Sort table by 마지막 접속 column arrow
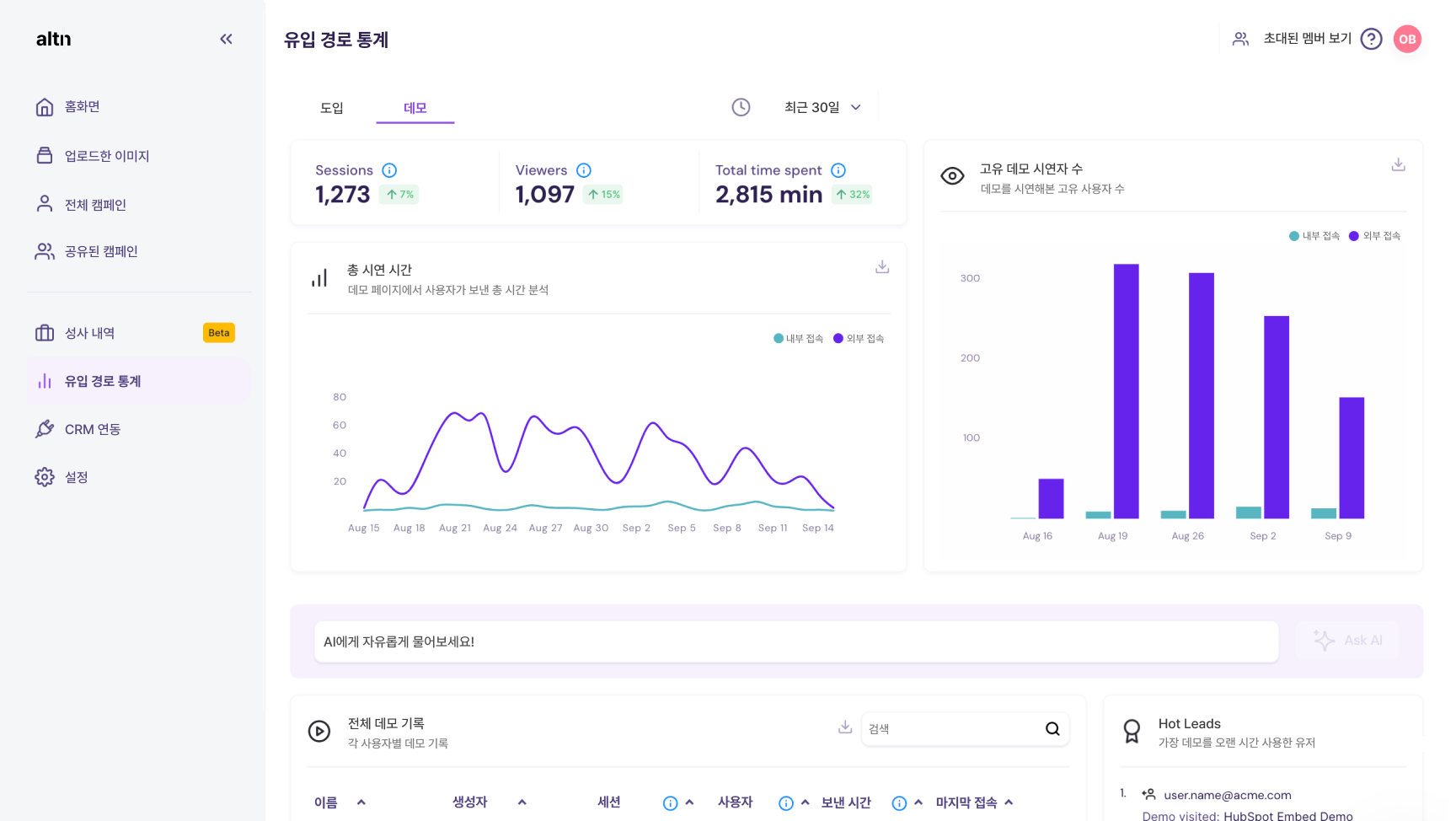Viewport: 1456px width, 821px height. click(x=1009, y=802)
